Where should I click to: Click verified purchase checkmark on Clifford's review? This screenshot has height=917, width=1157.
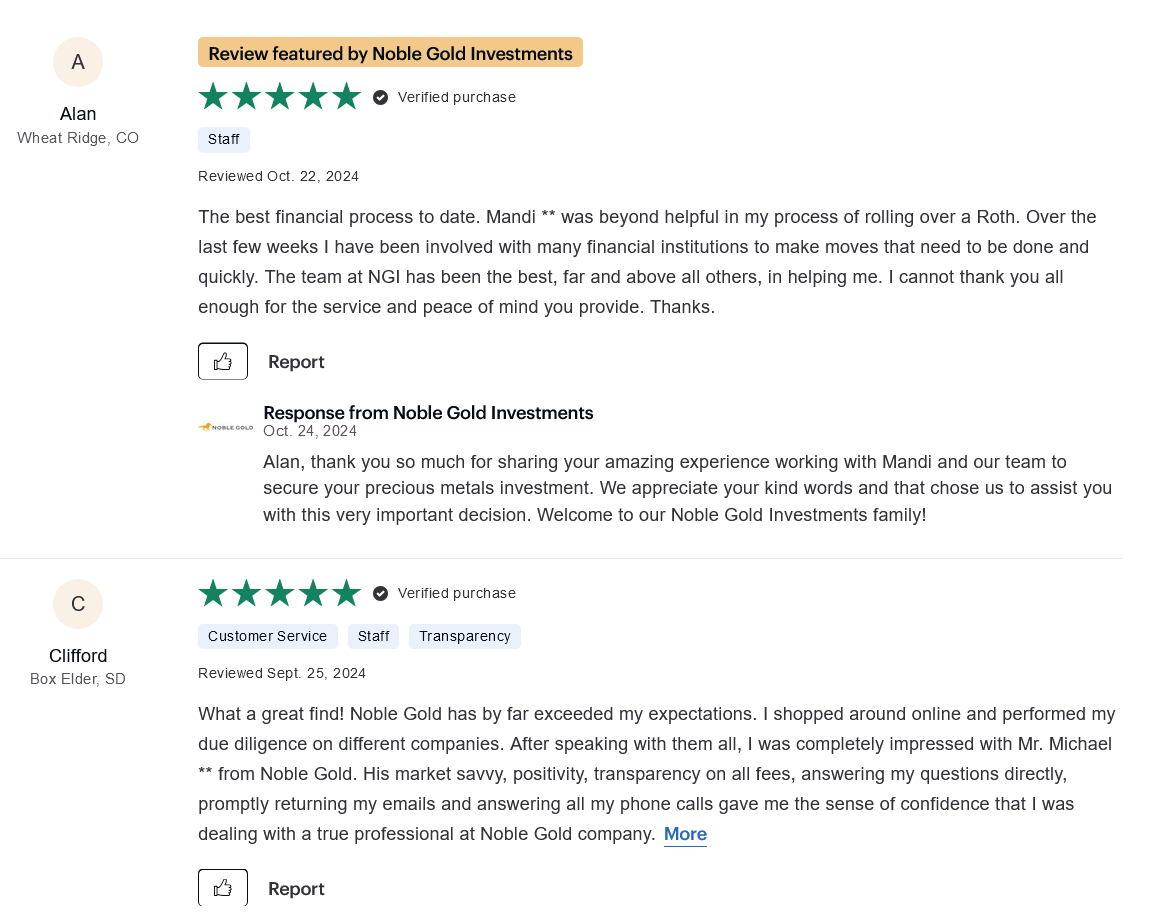click(x=381, y=593)
